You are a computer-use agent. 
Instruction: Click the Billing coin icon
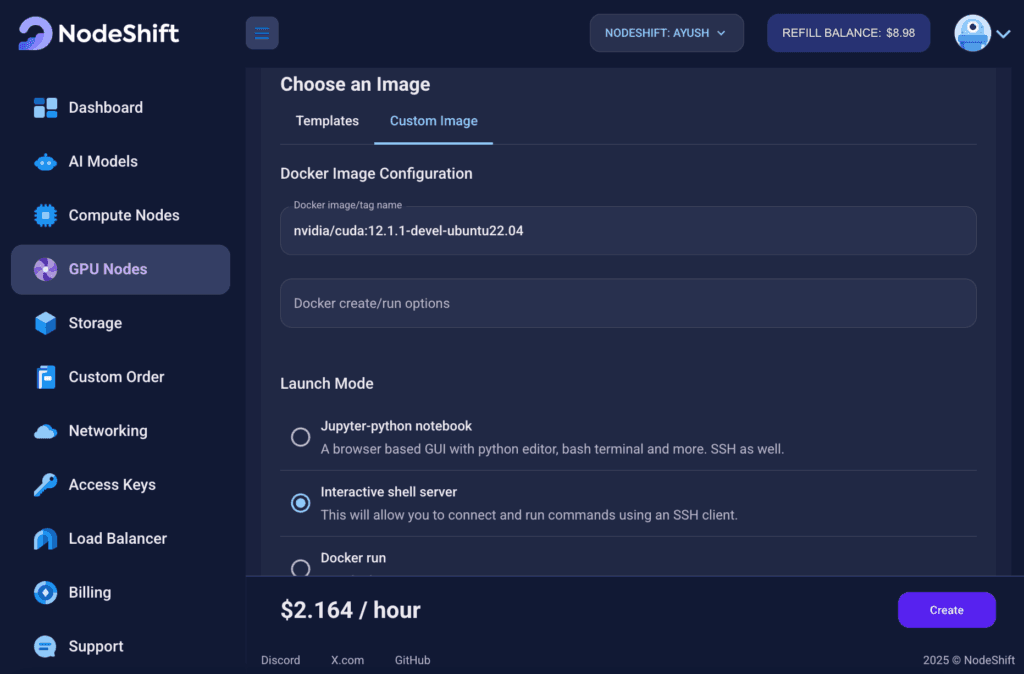45,592
